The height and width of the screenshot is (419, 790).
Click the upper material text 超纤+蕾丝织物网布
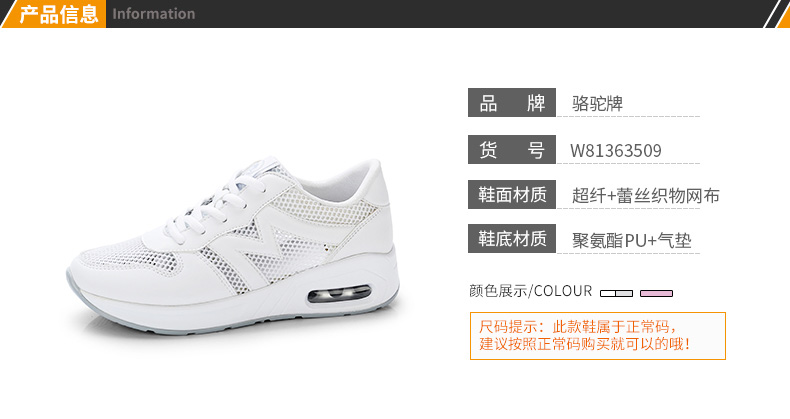coord(645,195)
